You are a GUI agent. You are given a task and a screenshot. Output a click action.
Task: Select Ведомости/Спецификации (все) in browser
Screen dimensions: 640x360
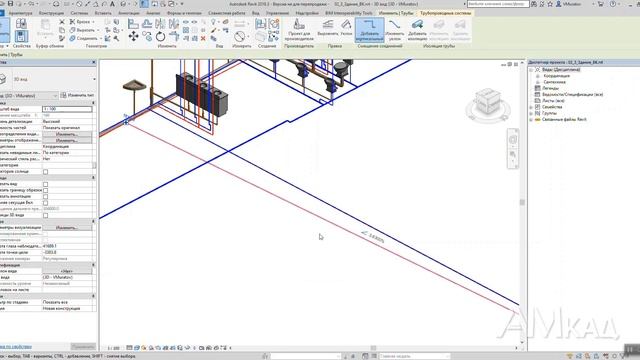pos(572,94)
